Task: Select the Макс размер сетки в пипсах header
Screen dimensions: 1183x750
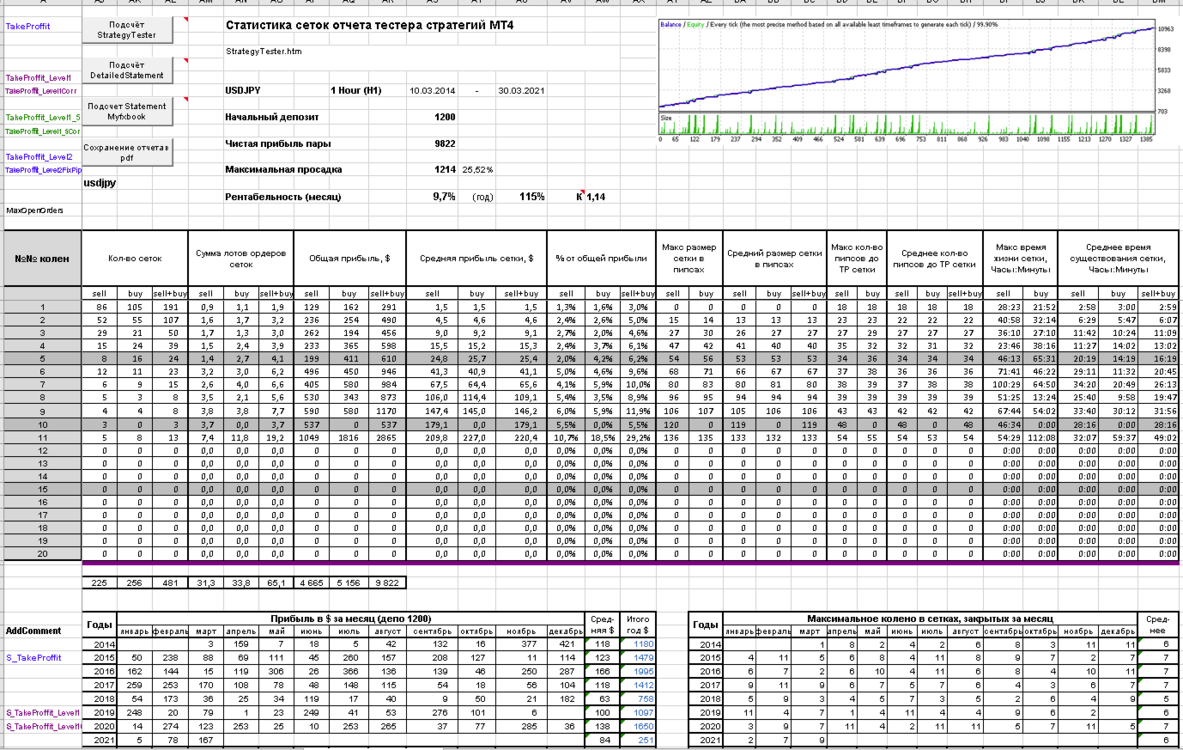Action: click(x=689, y=258)
